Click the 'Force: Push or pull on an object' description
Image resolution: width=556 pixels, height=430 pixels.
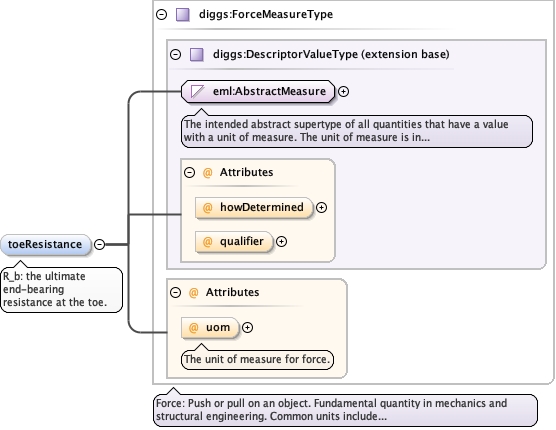click(345, 410)
